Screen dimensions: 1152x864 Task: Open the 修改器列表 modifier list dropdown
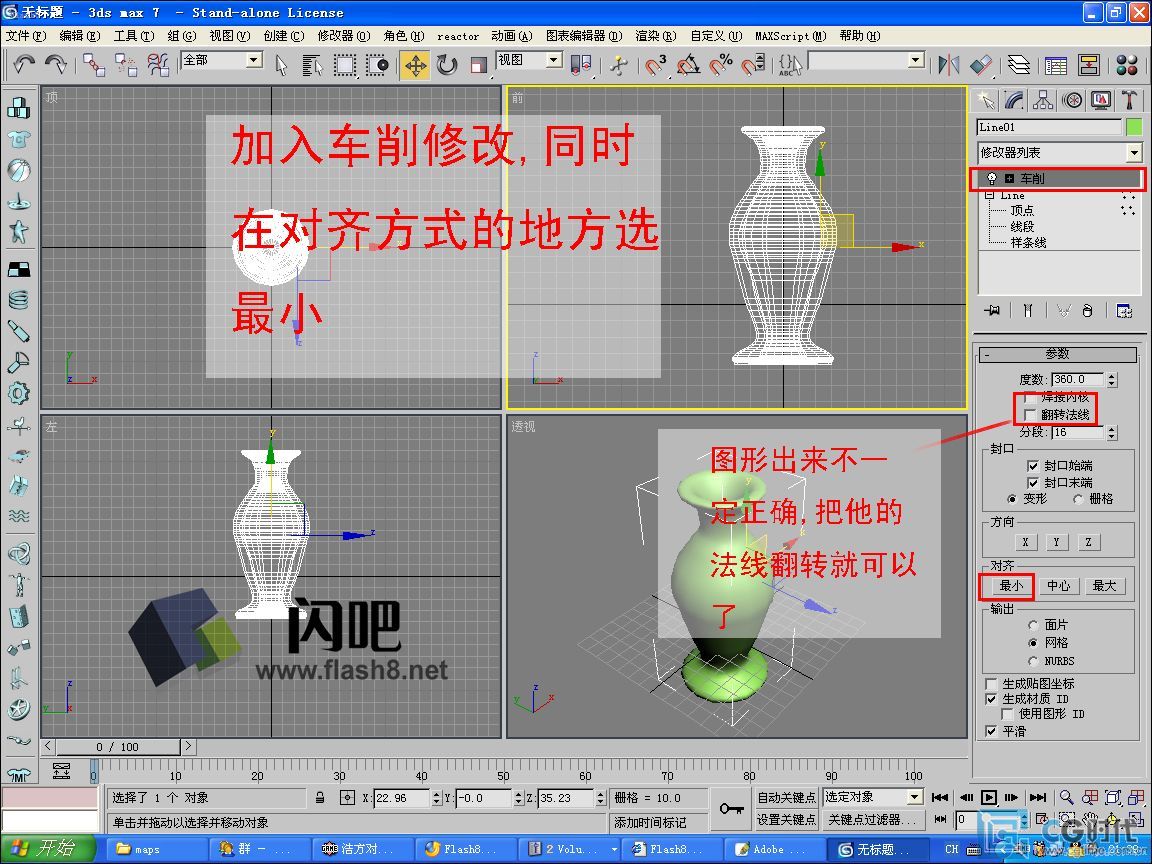pyautogui.click(x=1133, y=153)
